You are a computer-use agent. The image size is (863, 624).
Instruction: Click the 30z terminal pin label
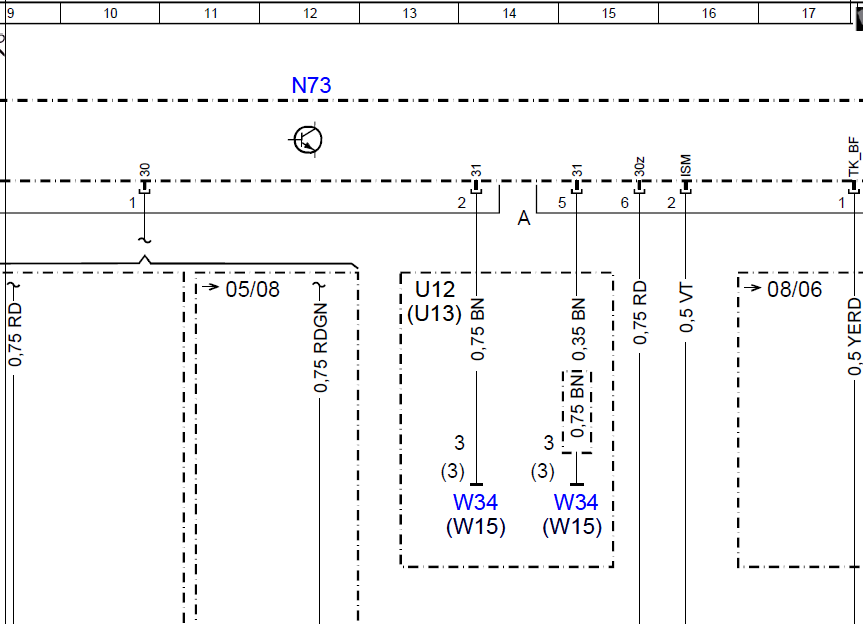click(x=640, y=167)
